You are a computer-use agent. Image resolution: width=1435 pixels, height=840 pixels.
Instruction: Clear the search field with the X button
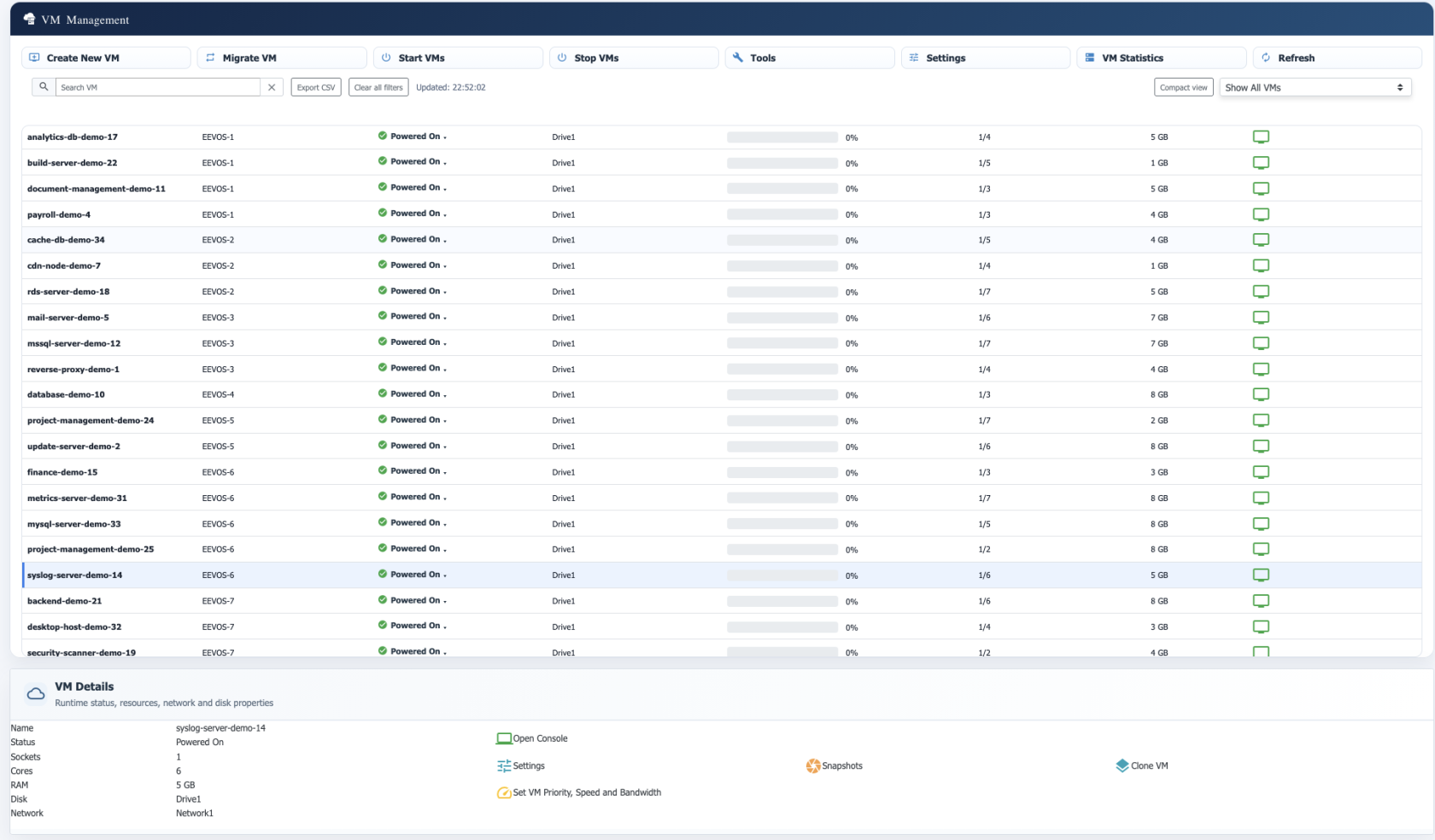272,86
